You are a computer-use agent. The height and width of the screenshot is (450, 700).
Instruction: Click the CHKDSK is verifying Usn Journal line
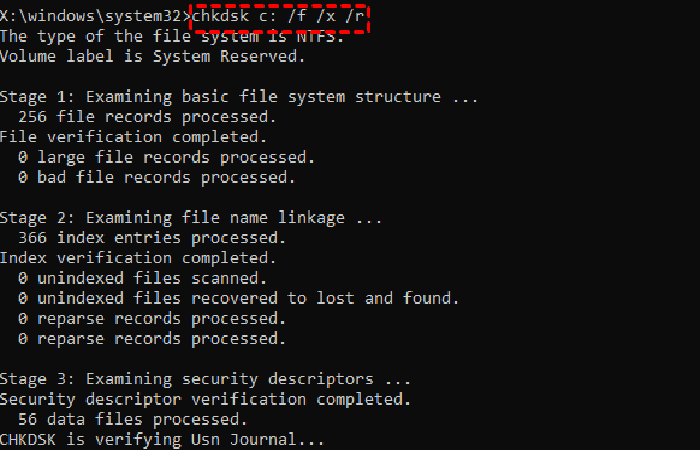click(162, 440)
